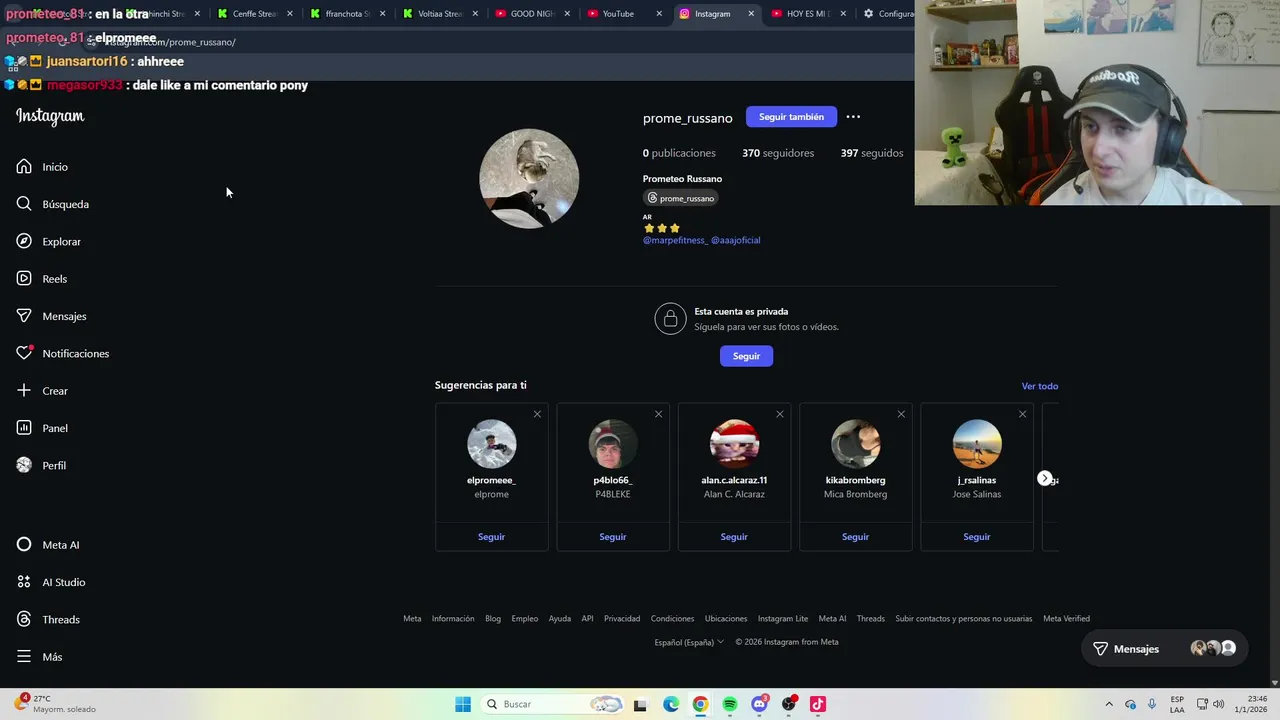Viewport: 1280px width, 720px height.
Task: Switch to the Cenffe Stream browser tab
Action: click(254, 14)
